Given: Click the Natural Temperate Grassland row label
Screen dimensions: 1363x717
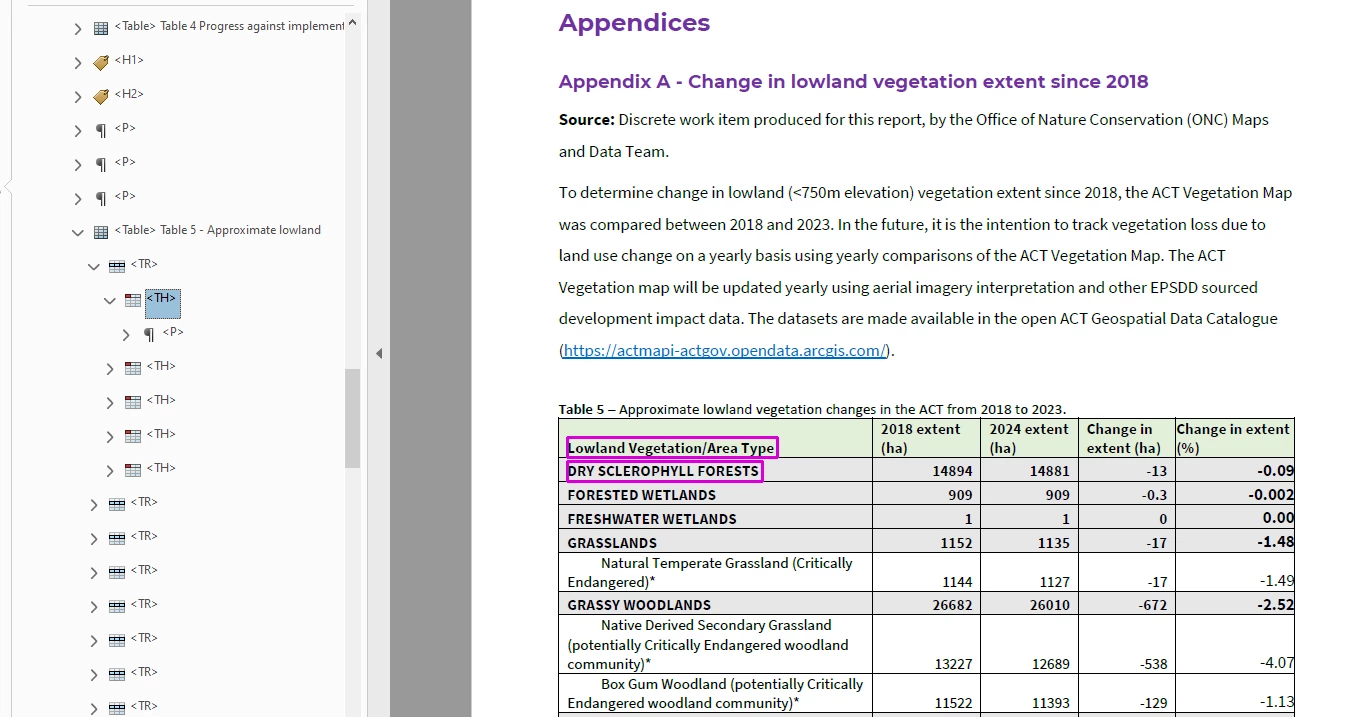Looking at the screenshot, I should point(710,572).
